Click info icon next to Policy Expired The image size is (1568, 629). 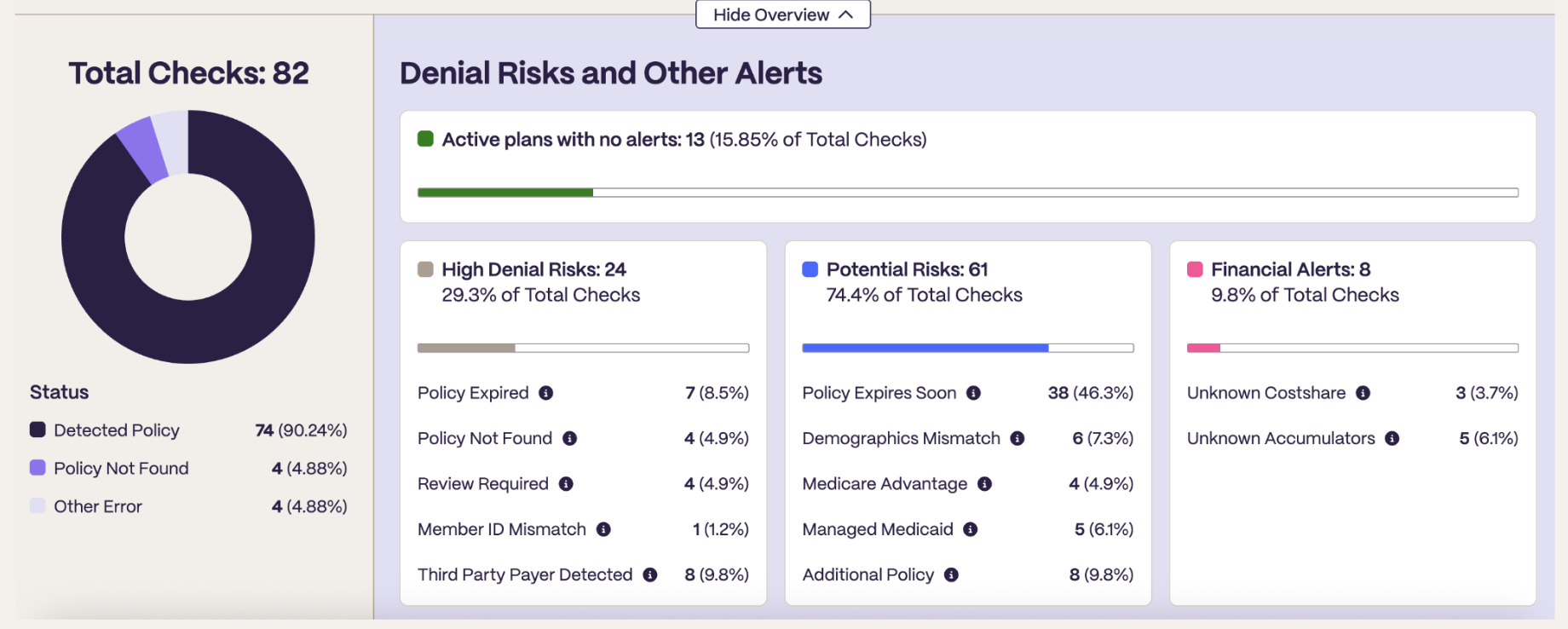tap(546, 393)
